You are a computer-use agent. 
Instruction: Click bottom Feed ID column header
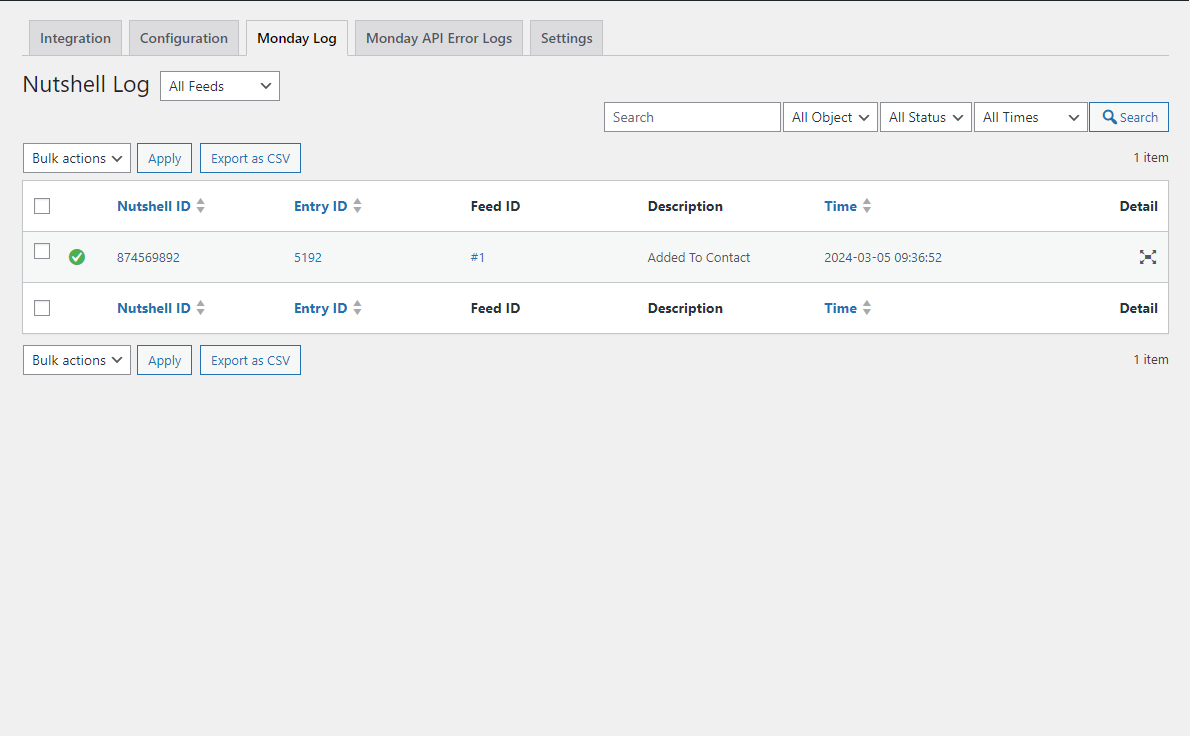[x=495, y=308]
